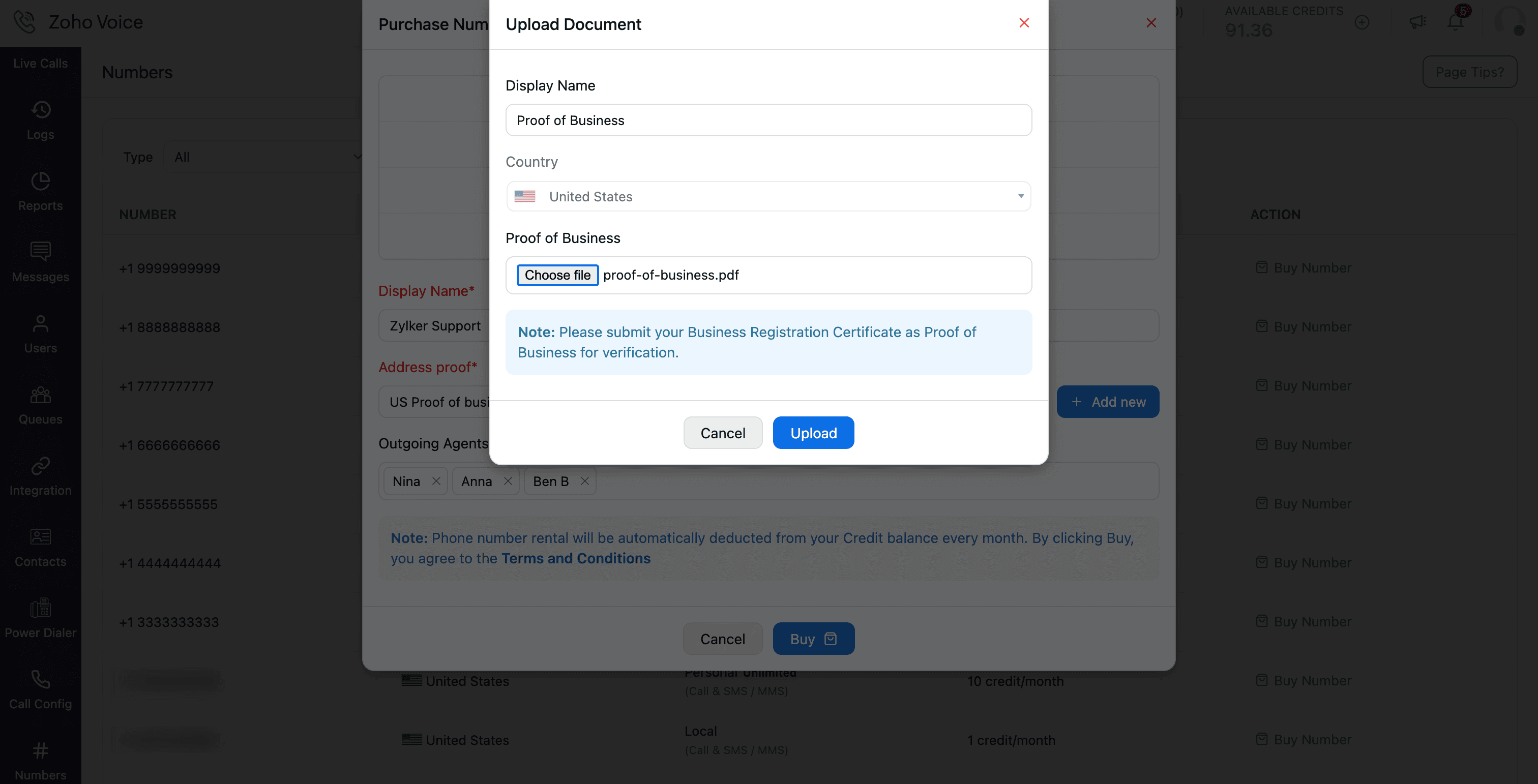The width and height of the screenshot is (1538, 784).
Task: Open Reports from the sidebar
Action: [41, 192]
